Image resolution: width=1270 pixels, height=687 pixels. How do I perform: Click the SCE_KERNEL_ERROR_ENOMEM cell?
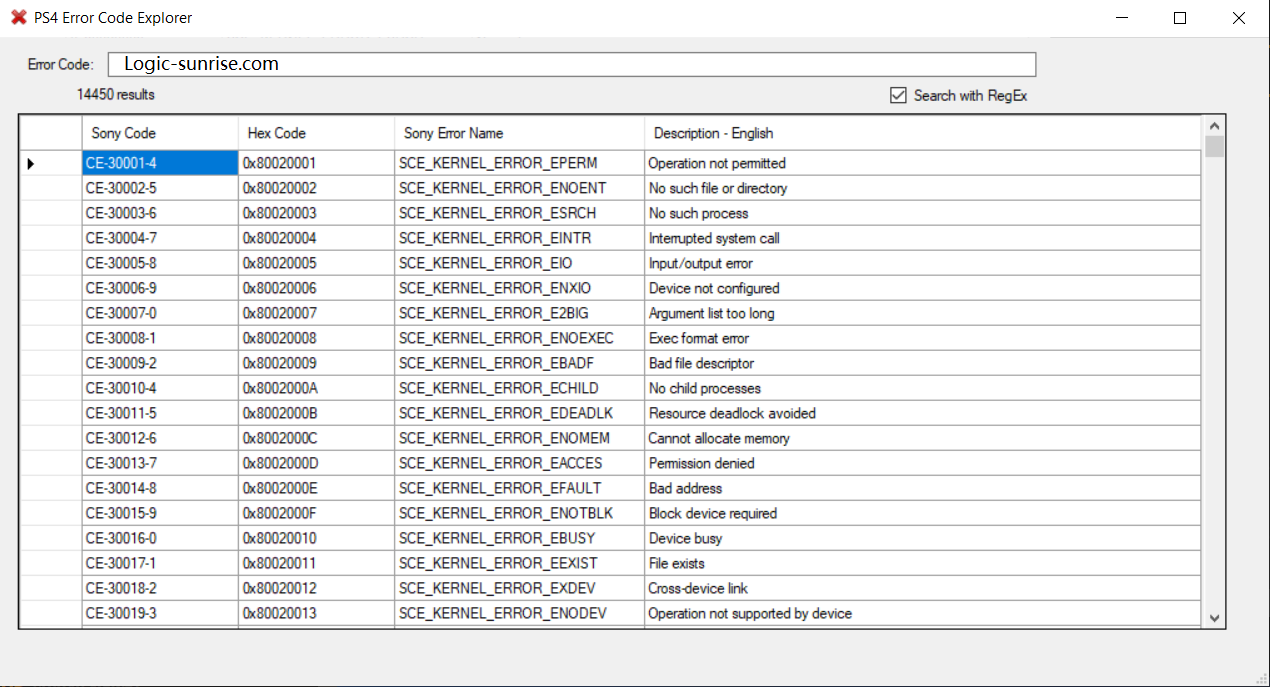[519, 438]
